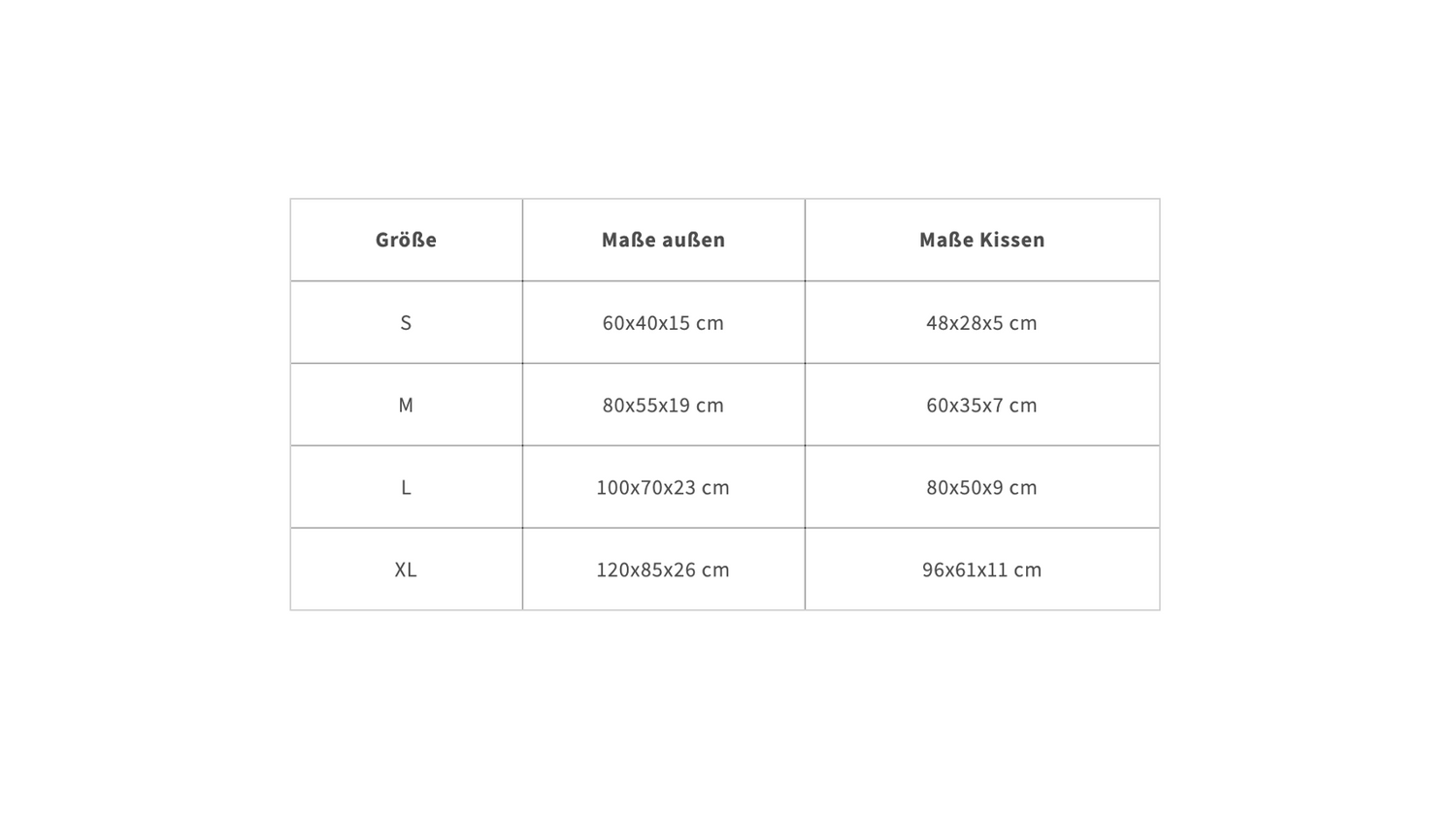Click the word außen in the header
The width and height of the screenshot is (1456, 815).
coord(693,240)
